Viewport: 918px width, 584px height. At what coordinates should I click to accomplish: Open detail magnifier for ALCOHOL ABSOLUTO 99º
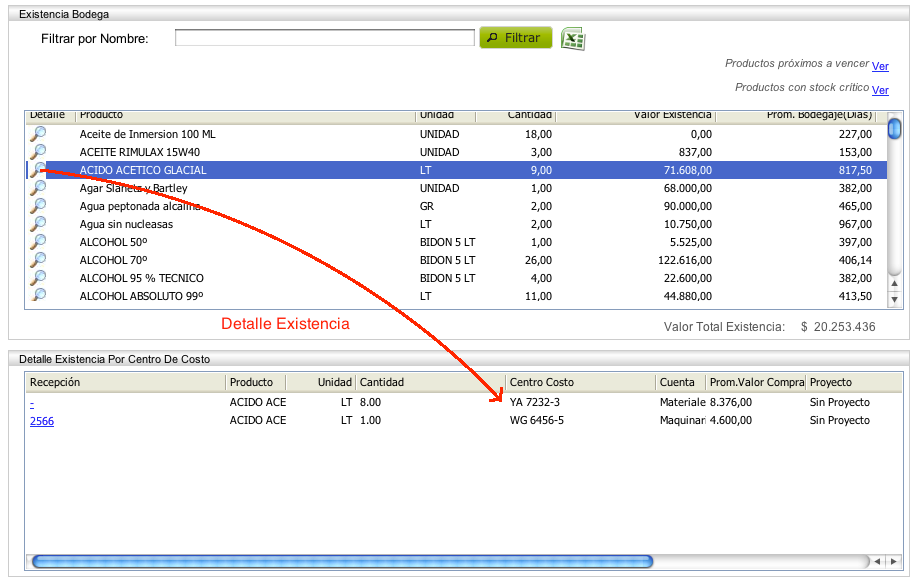(x=38, y=296)
